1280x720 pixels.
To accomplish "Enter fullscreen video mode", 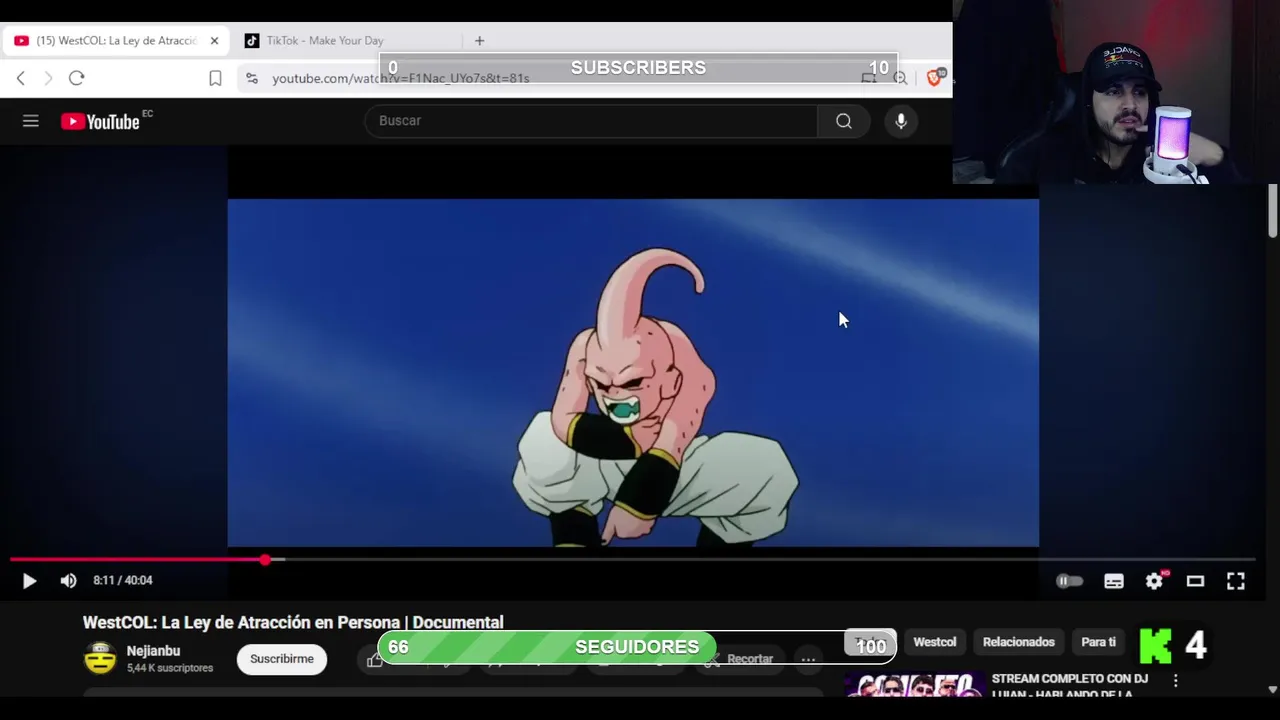I will pyautogui.click(x=1236, y=581).
